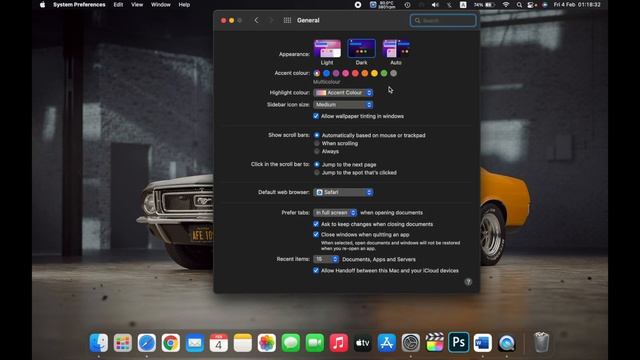
Task: Open the Highlight colour dropdown
Action: (x=343, y=93)
